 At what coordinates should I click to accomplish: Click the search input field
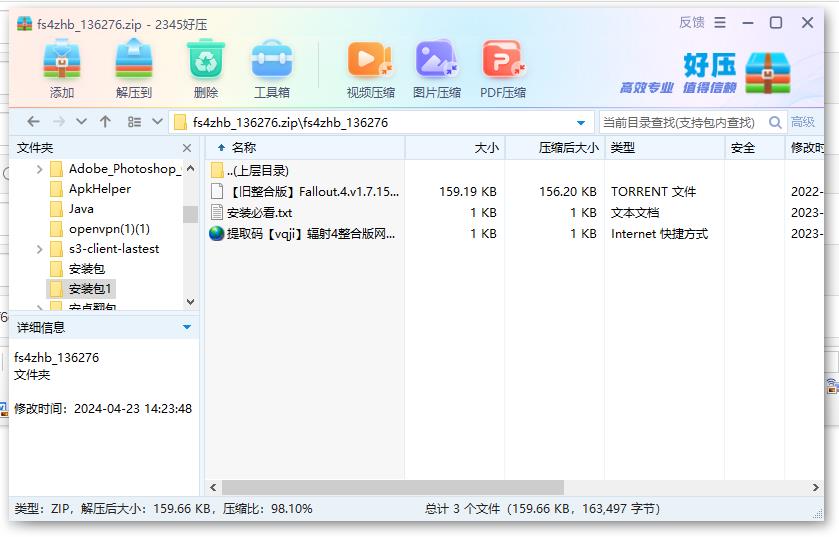pos(682,122)
